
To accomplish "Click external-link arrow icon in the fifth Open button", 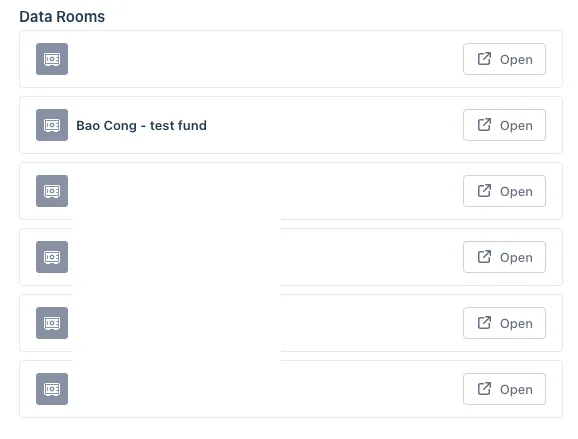I will [x=484, y=323].
